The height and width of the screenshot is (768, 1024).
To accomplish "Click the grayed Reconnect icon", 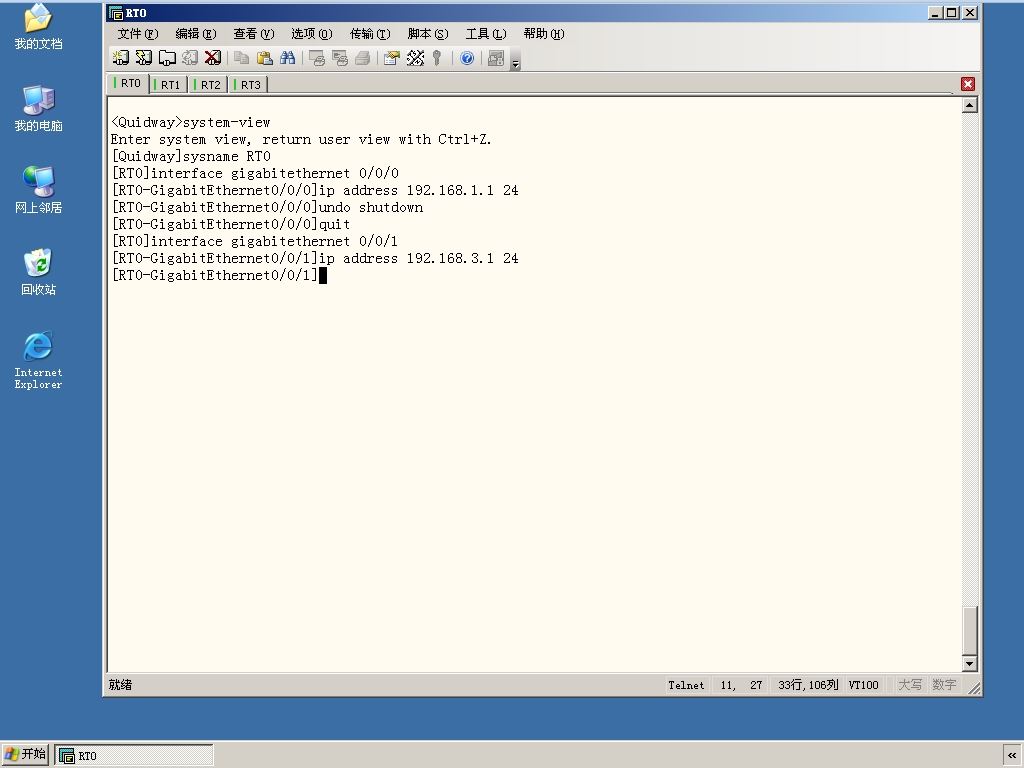I will (x=190, y=58).
